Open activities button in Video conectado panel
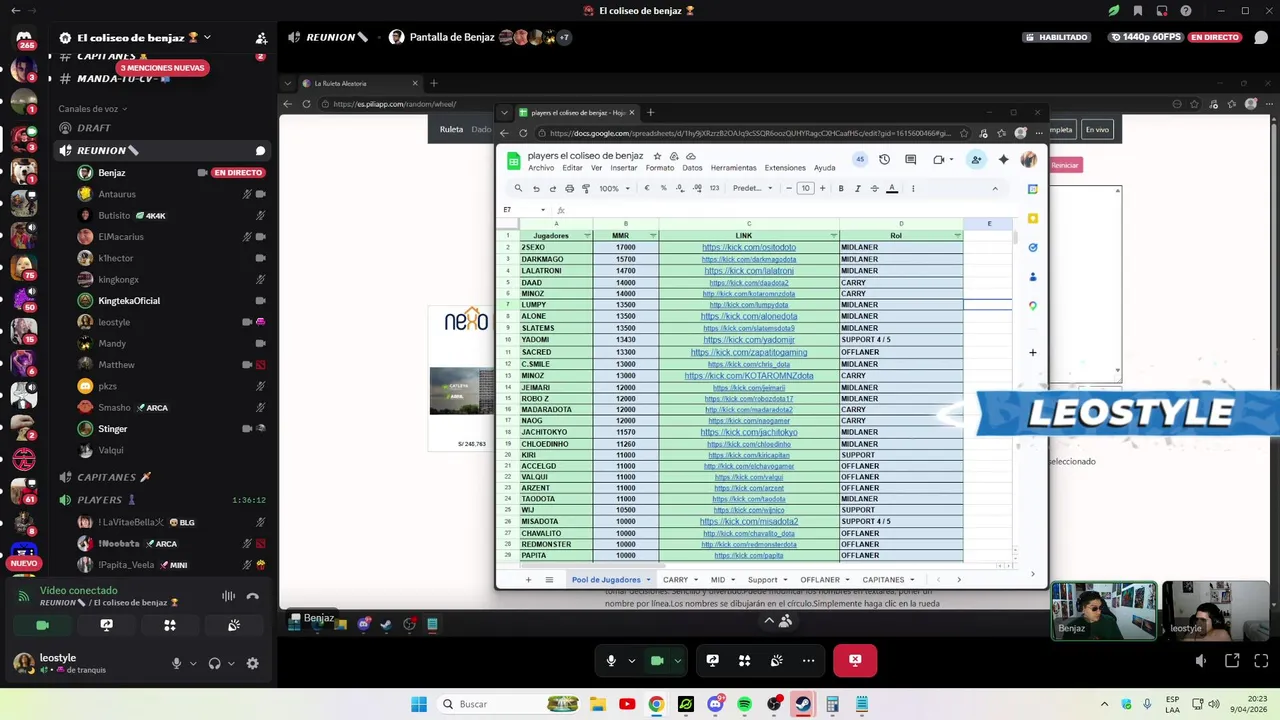 170,625
